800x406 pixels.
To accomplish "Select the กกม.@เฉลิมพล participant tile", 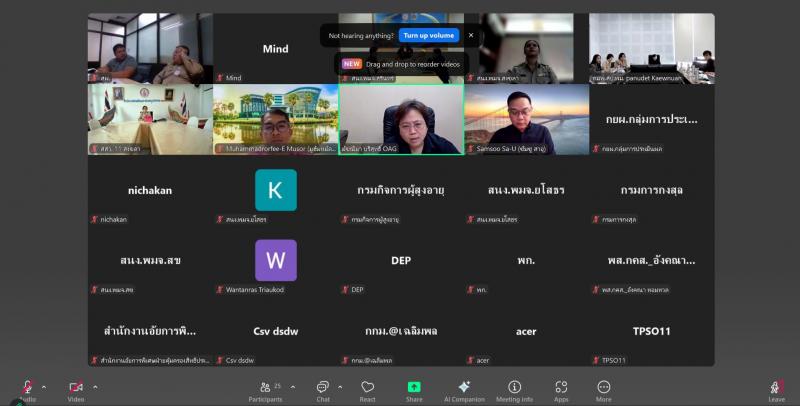I will [x=401, y=331].
